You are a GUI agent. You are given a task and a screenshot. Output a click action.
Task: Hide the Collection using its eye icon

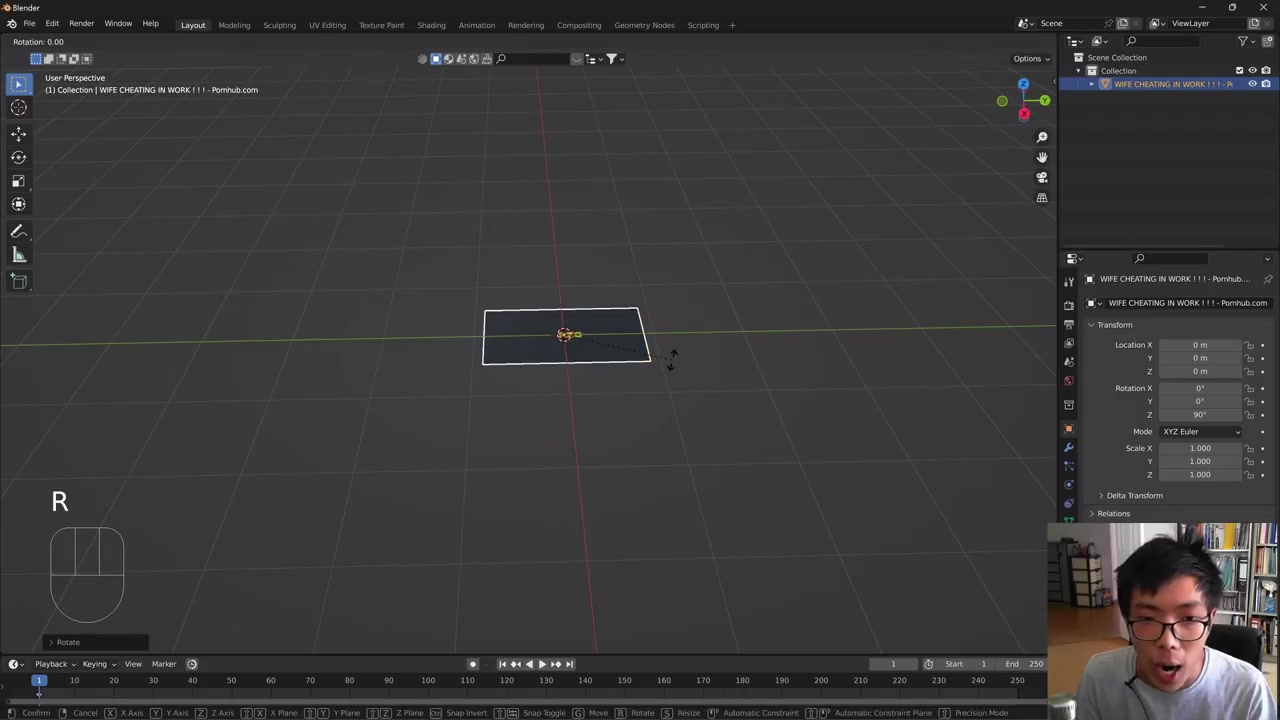tap(1252, 71)
